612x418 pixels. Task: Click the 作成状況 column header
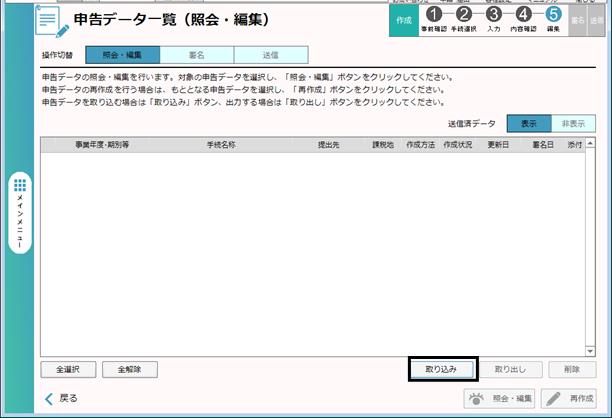(458, 145)
